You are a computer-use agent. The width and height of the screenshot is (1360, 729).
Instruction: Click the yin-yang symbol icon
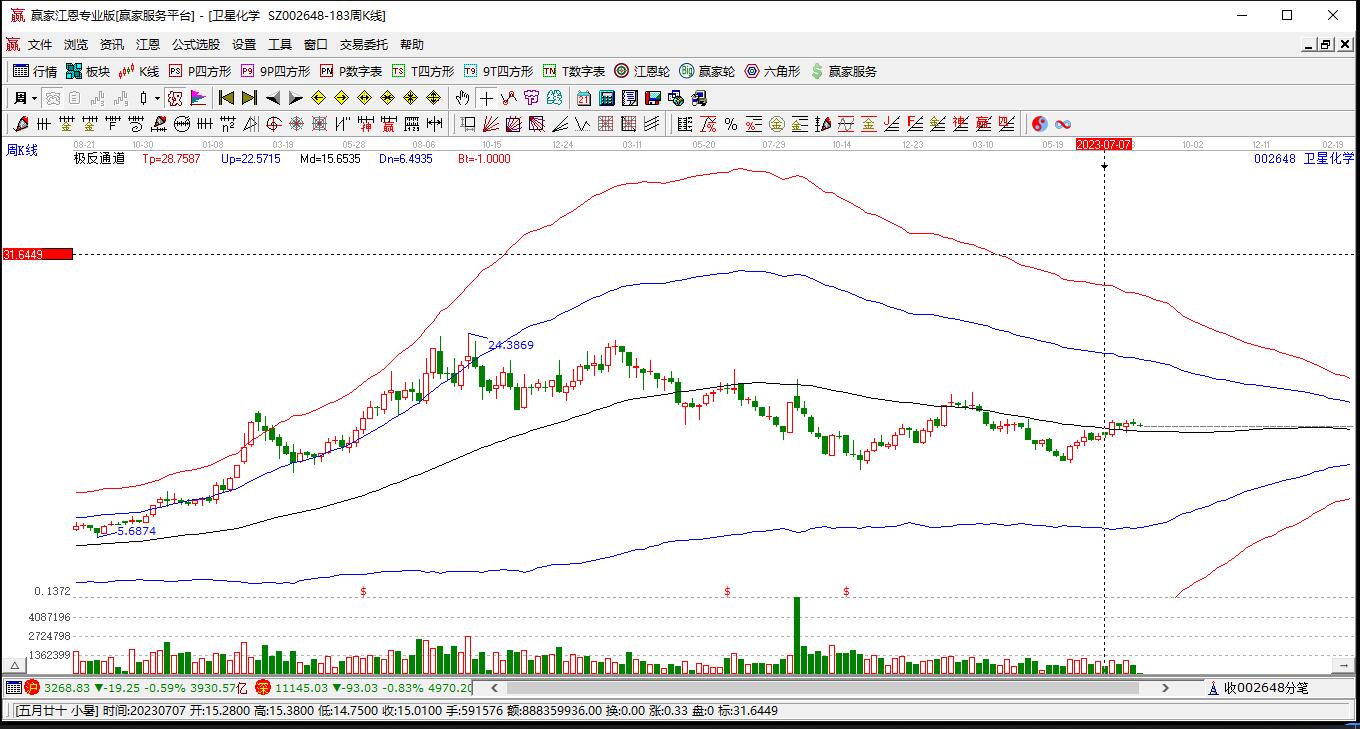coord(1040,124)
